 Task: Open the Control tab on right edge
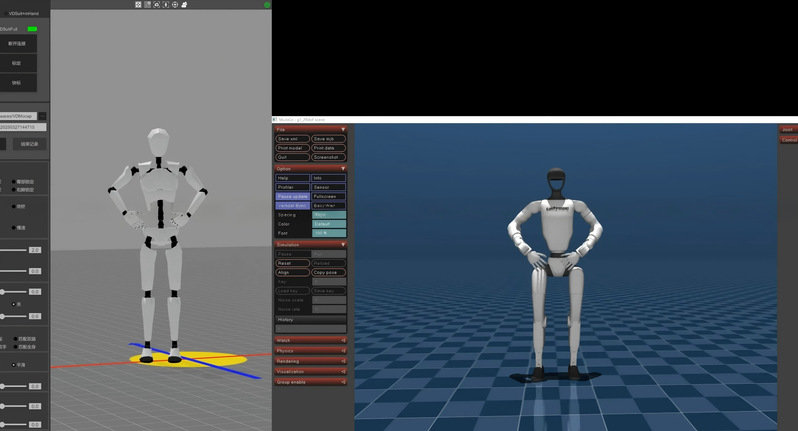(x=788, y=140)
